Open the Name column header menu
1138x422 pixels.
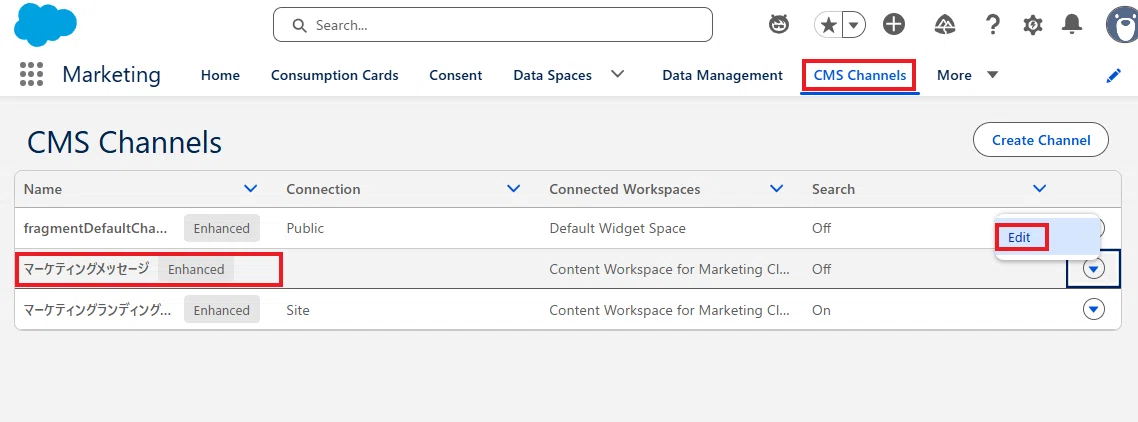click(x=250, y=189)
